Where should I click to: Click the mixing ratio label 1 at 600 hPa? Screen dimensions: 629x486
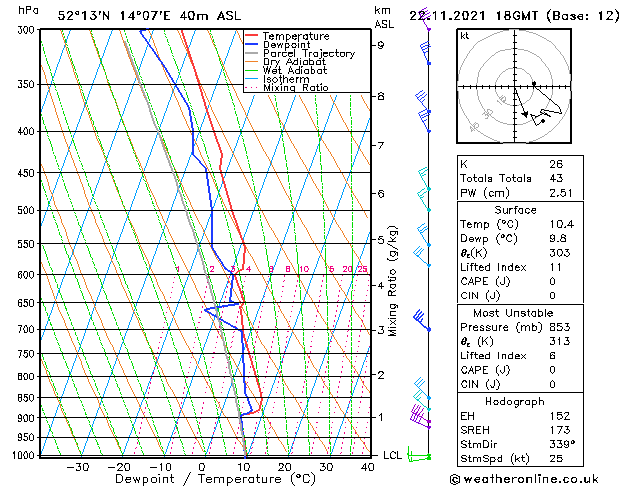[x=178, y=269]
